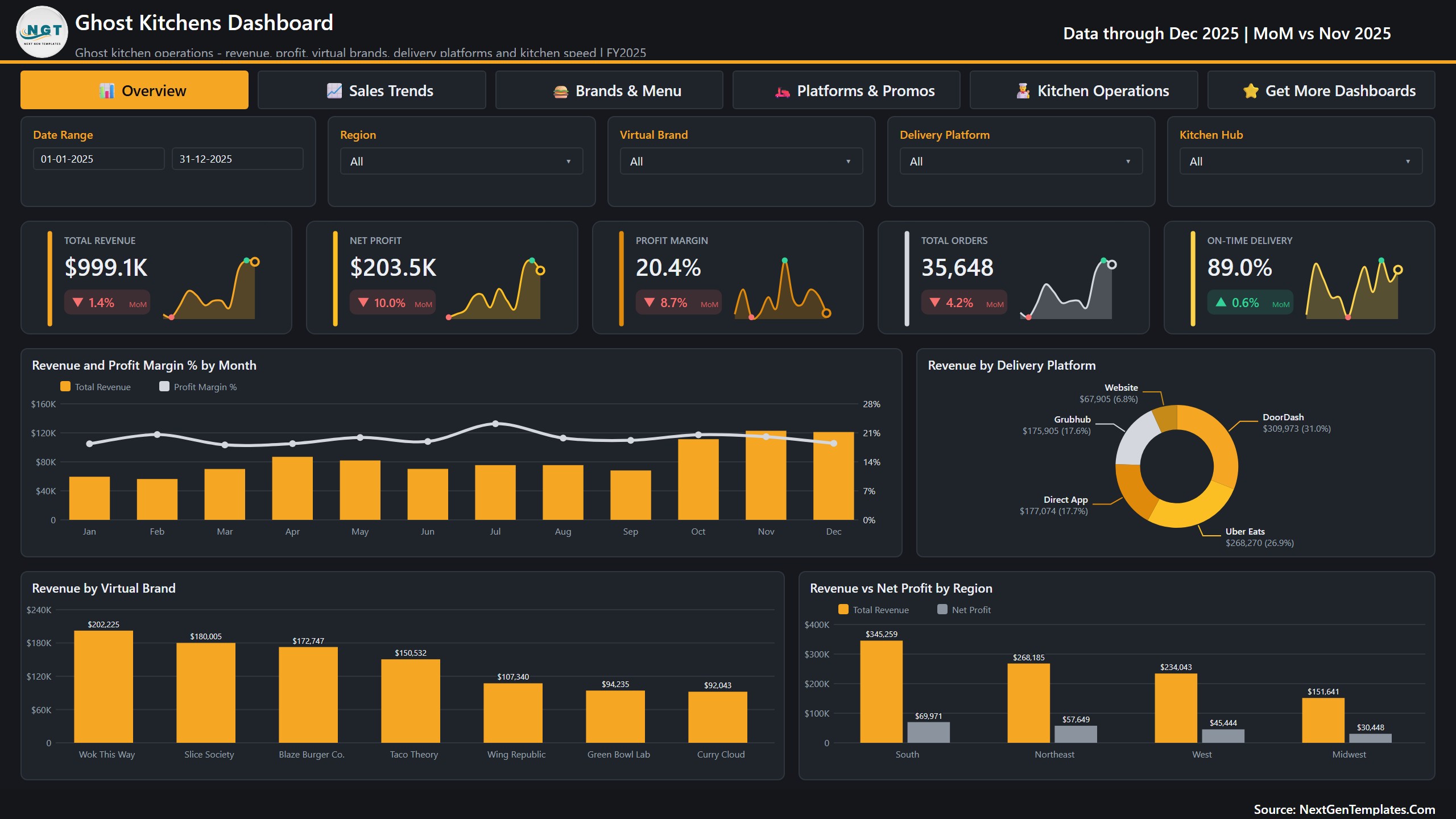Open Kitchen Operations tab
Image resolution: width=1456 pixels, height=819 pixels.
[1083, 90]
